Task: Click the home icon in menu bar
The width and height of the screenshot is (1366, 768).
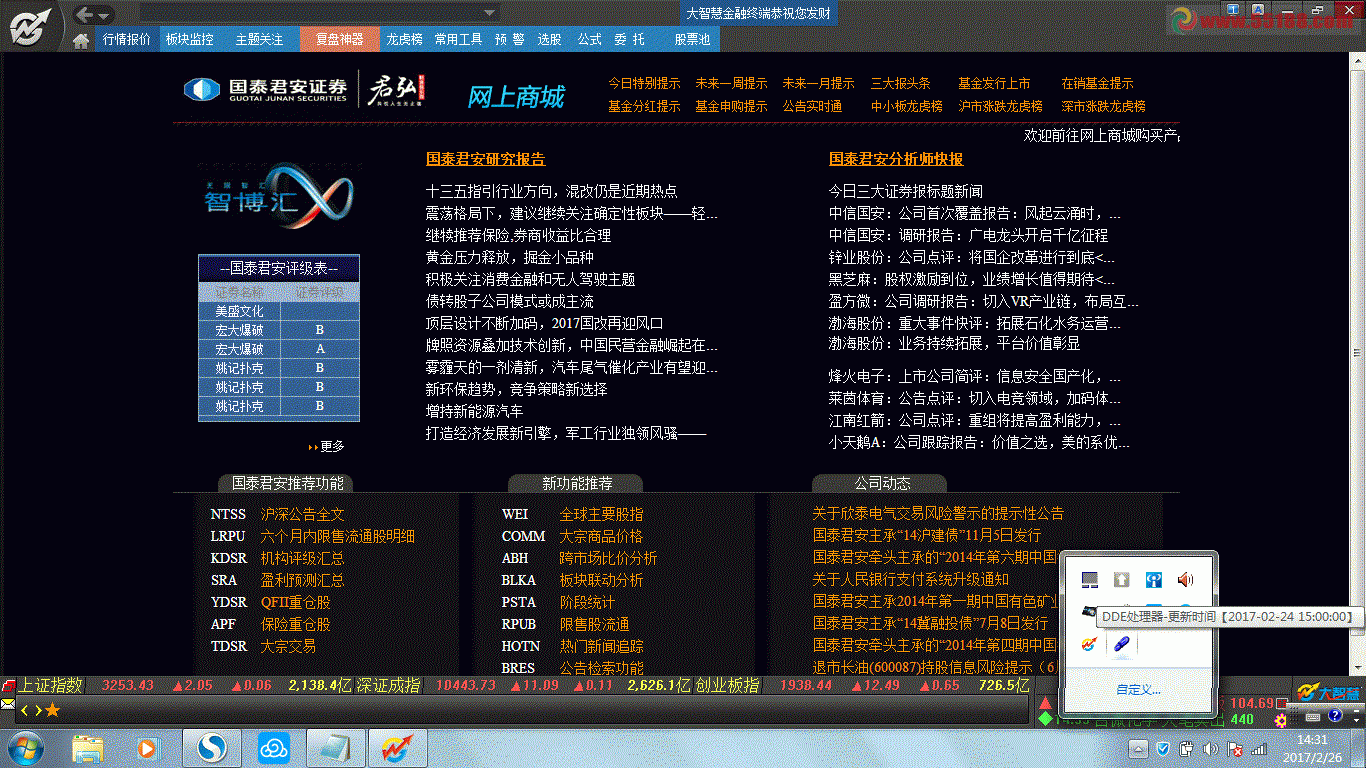Action: click(x=81, y=40)
